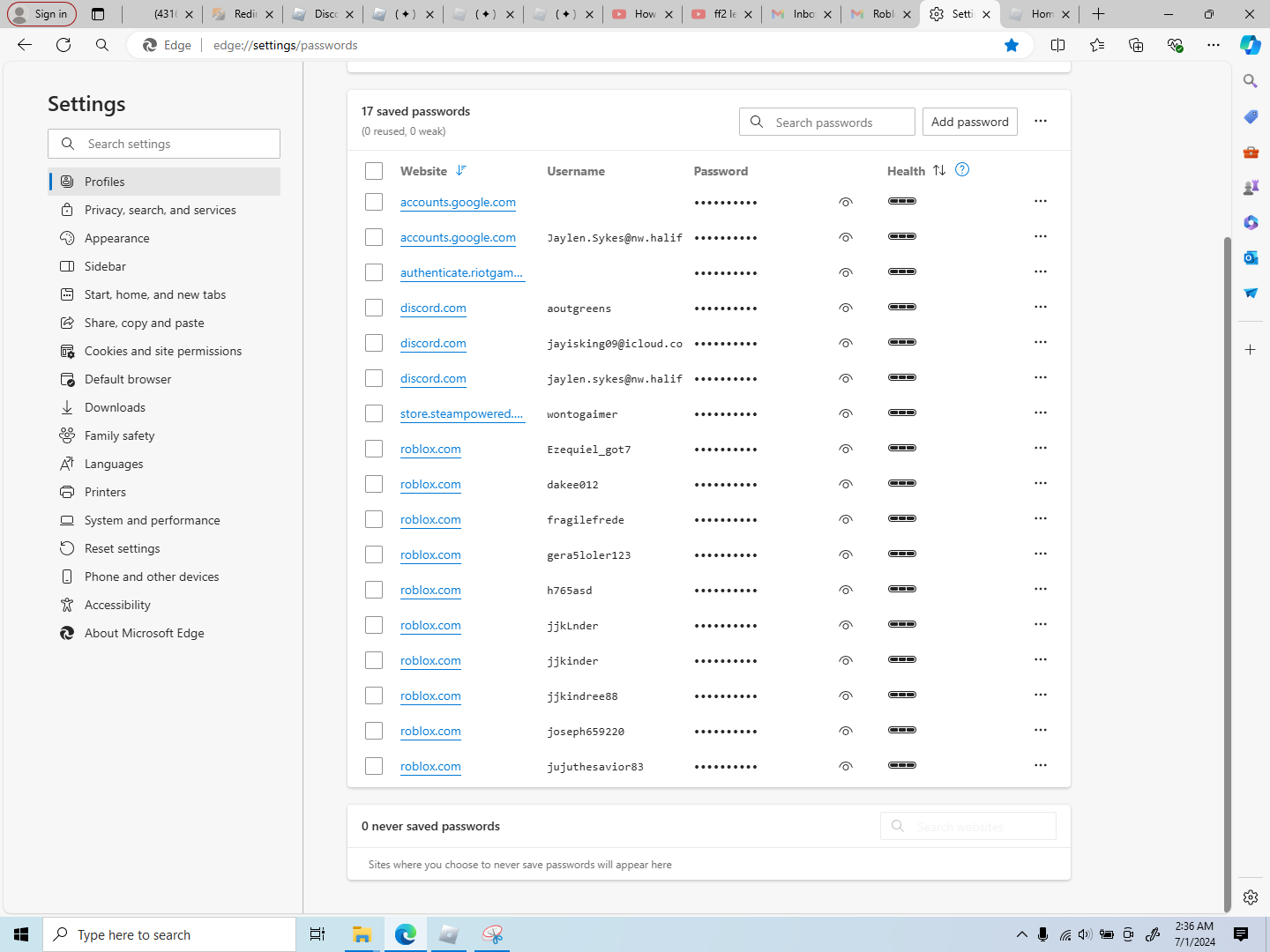Click the Windows Start button

point(21,934)
